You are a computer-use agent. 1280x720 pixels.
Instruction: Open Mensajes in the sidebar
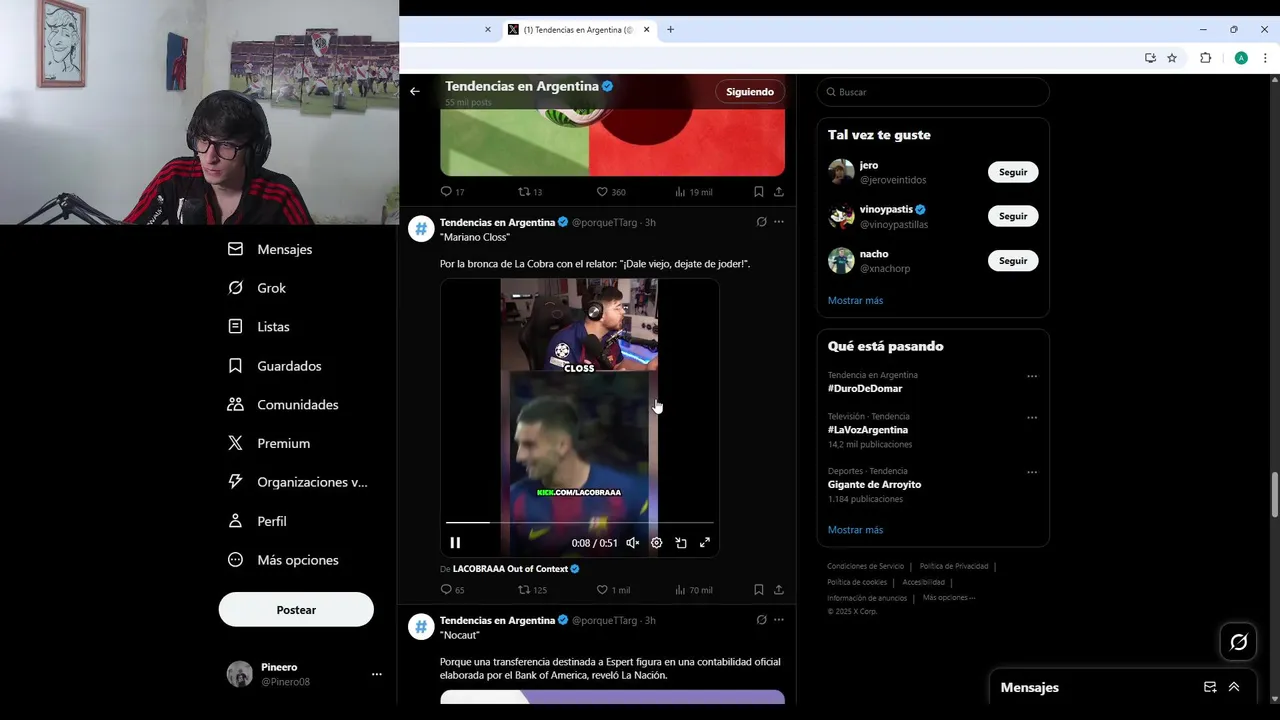(x=270, y=249)
